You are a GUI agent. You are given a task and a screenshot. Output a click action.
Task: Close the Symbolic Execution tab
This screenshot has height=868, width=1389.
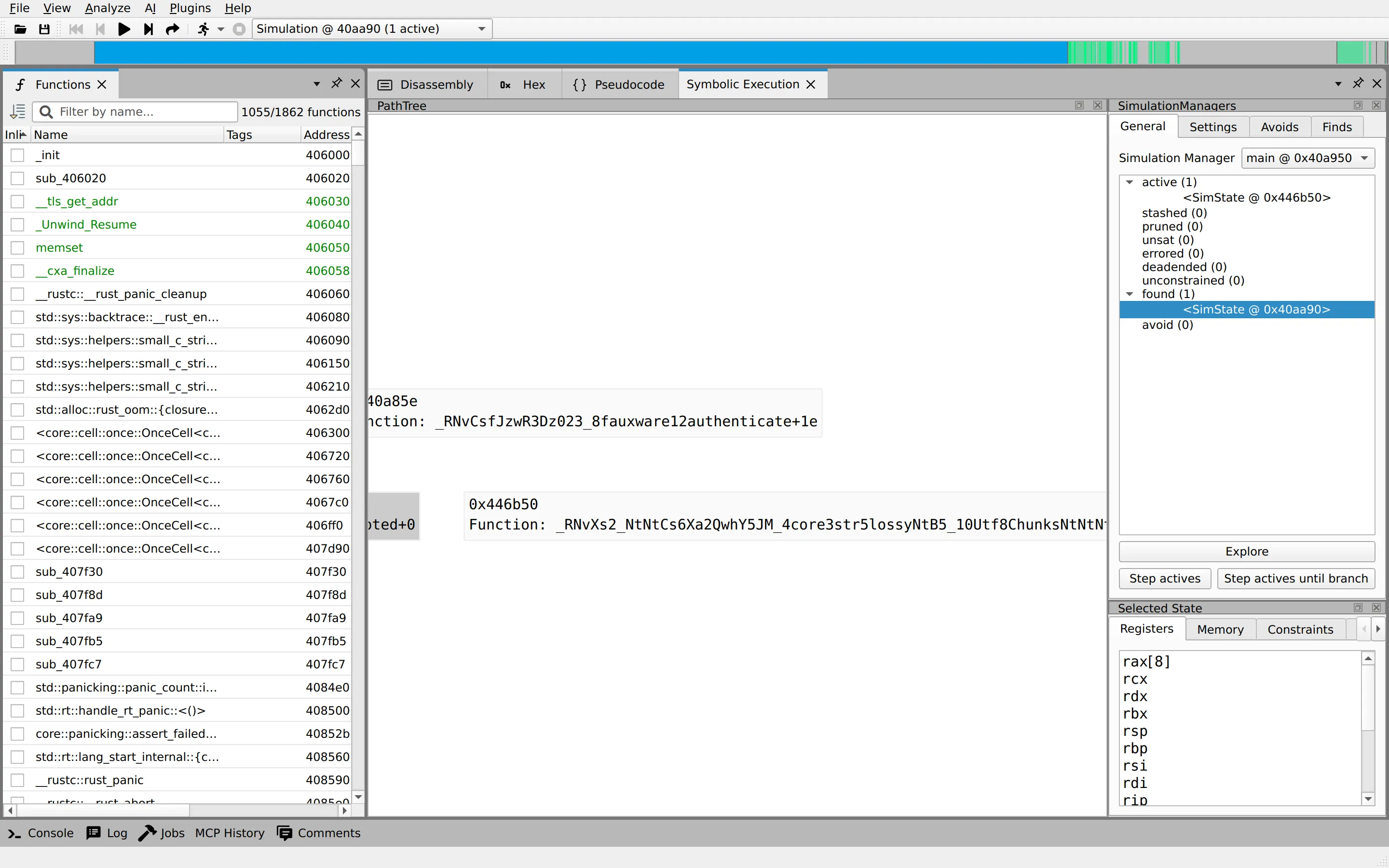(x=811, y=84)
